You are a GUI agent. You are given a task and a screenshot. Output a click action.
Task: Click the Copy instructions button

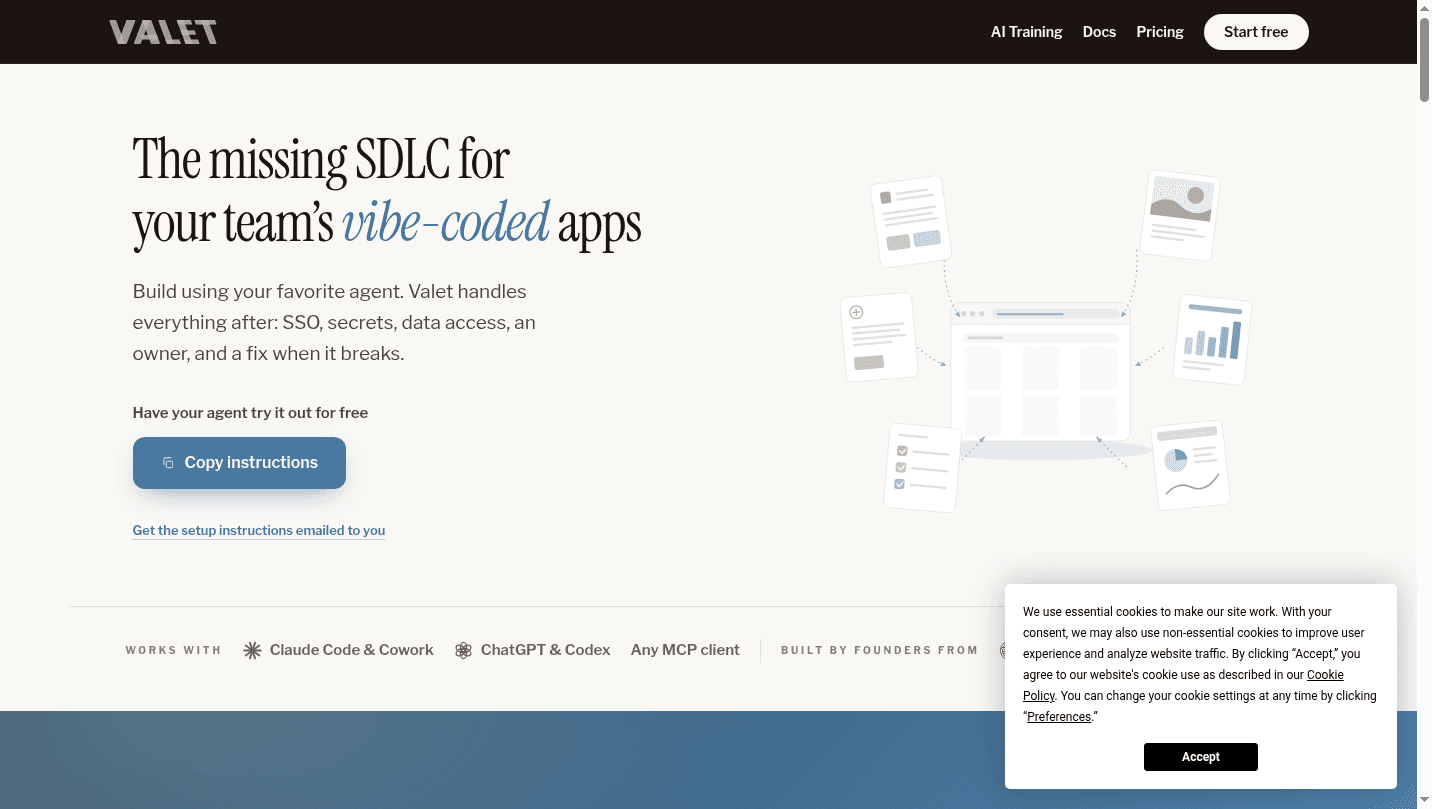point(239,463)
